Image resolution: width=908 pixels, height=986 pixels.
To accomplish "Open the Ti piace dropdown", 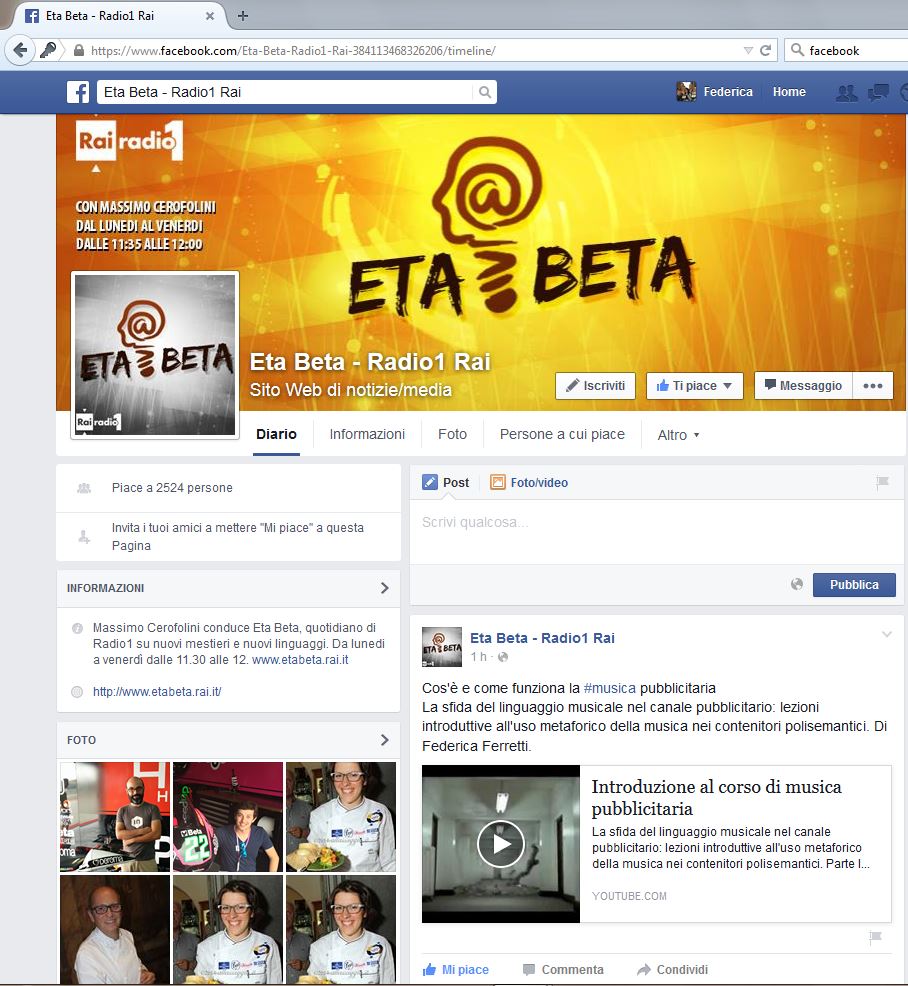I will tap(695, 385).
